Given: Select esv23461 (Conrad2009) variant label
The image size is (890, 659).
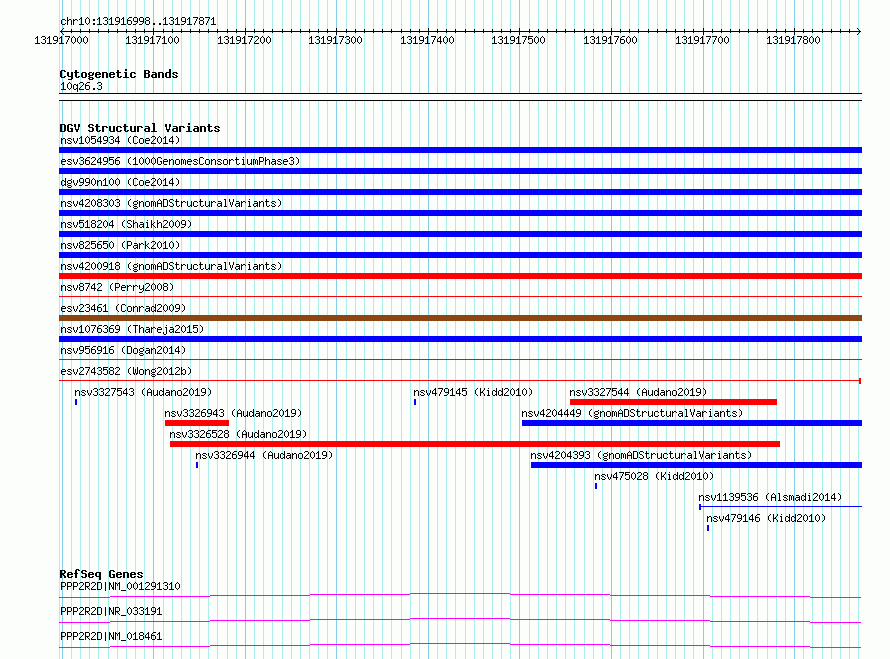Looking at the screenshot, I should [123, 308].
